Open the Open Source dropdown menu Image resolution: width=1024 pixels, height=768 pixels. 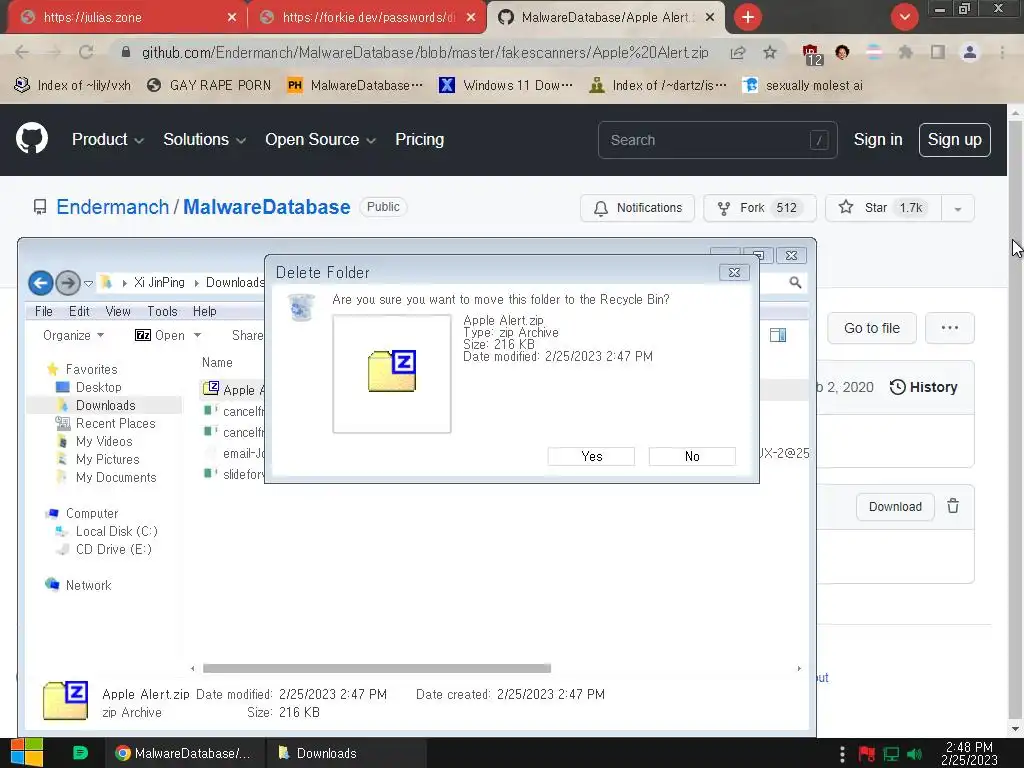(320, 139)
